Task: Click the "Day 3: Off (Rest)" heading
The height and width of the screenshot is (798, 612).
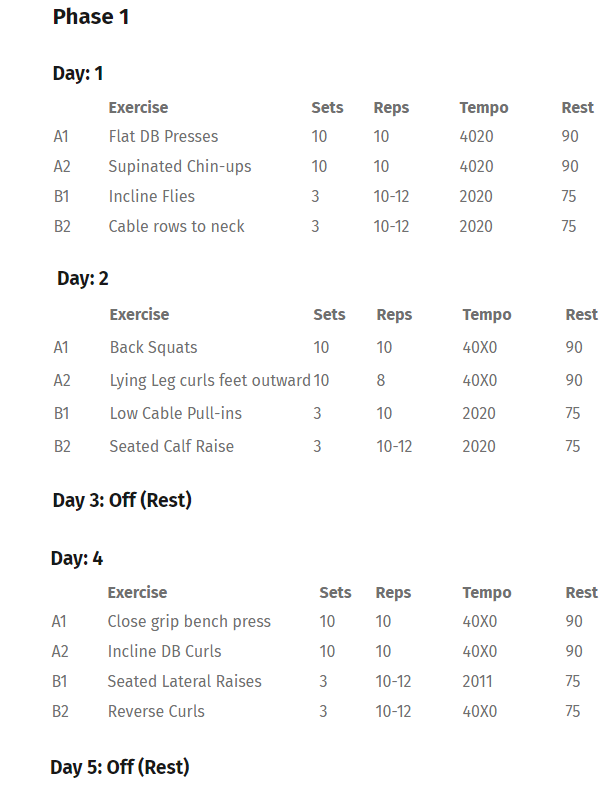Action: tap(122, 500)
